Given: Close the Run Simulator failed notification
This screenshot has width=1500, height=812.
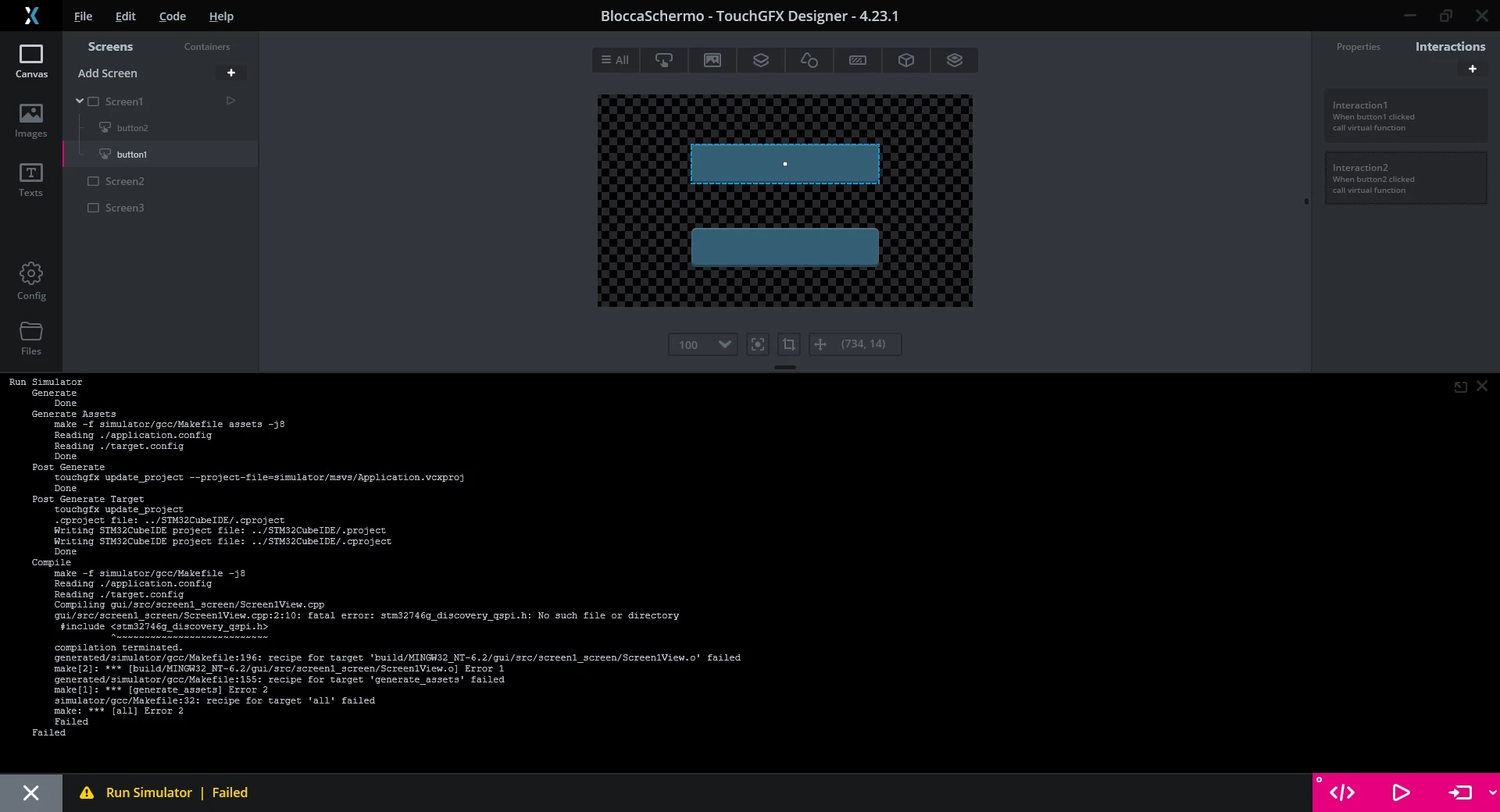Looking at the screenshot, I should [31, 792].
